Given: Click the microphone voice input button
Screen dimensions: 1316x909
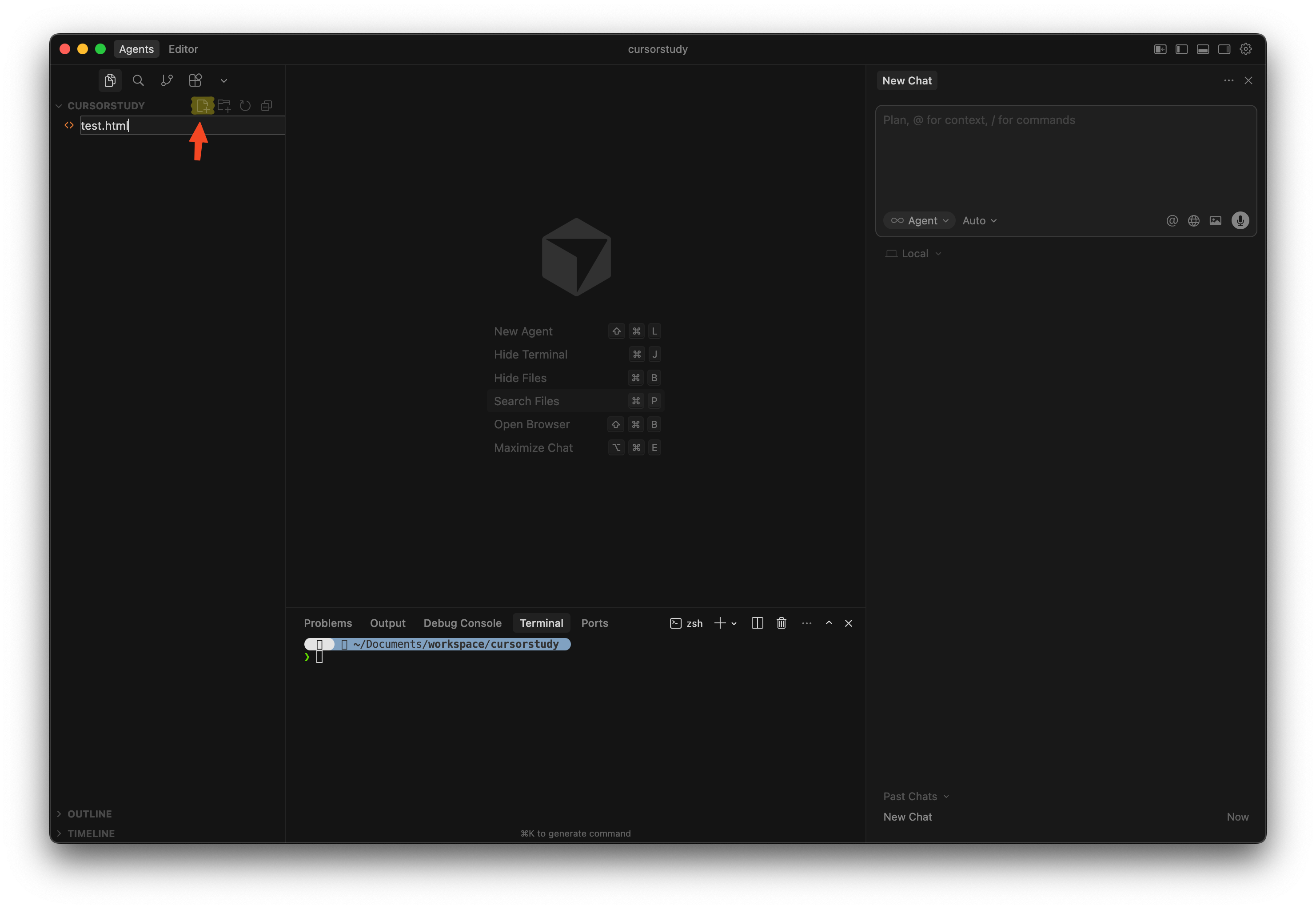Looking at the screenshot, I should [x=1240, y=220].
